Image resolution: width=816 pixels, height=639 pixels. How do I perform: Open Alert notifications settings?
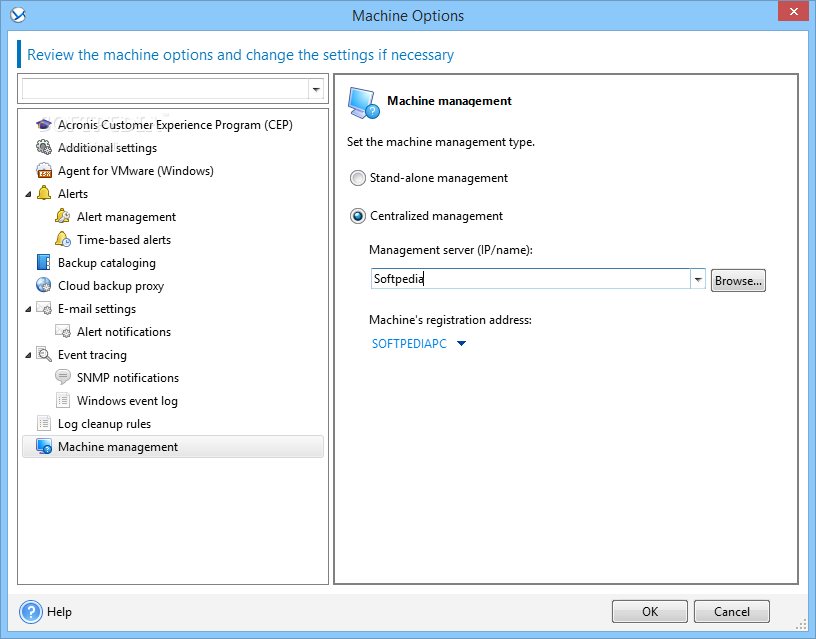tap(124, 331)
